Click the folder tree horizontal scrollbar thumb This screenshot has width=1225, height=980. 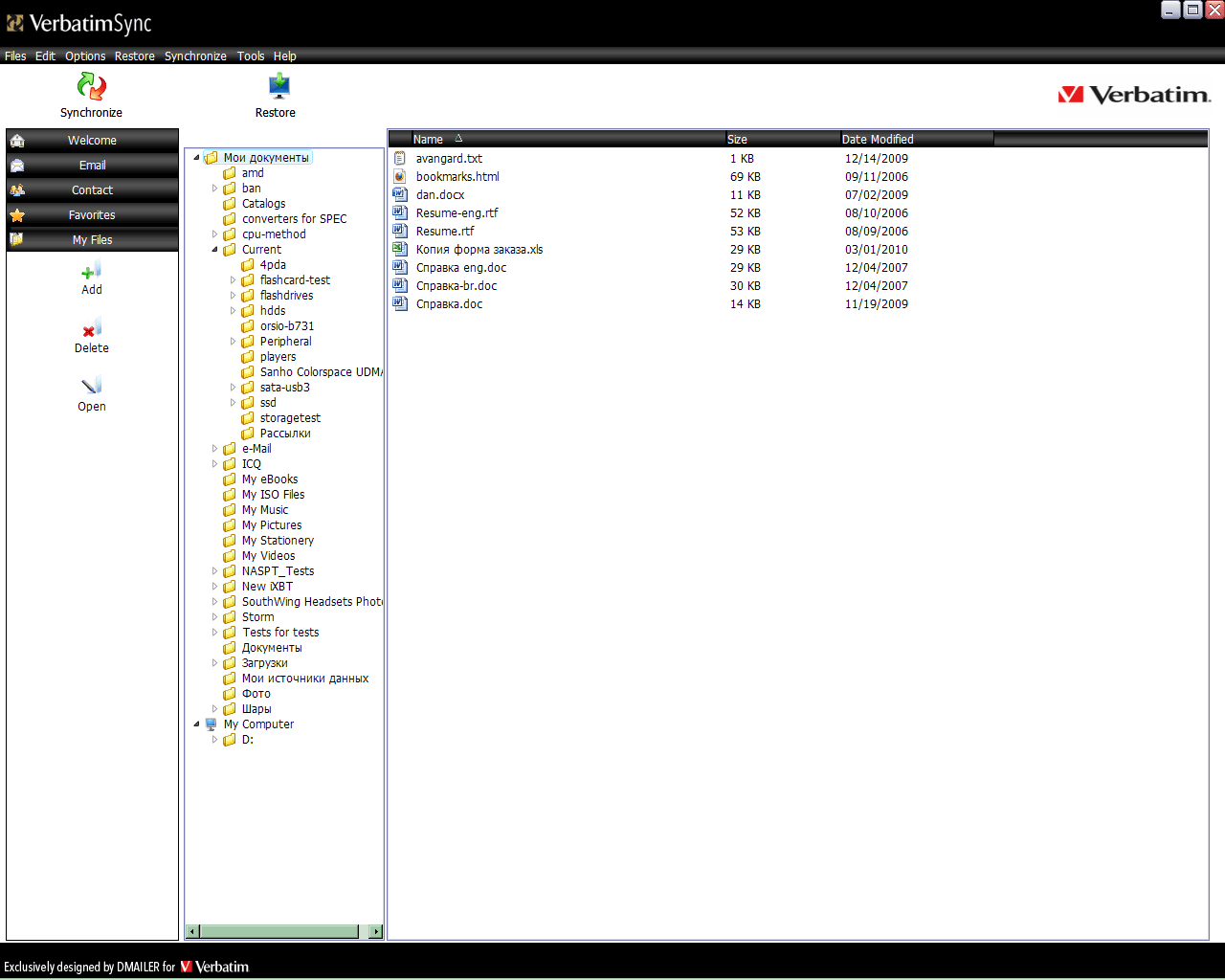point(279,931)
